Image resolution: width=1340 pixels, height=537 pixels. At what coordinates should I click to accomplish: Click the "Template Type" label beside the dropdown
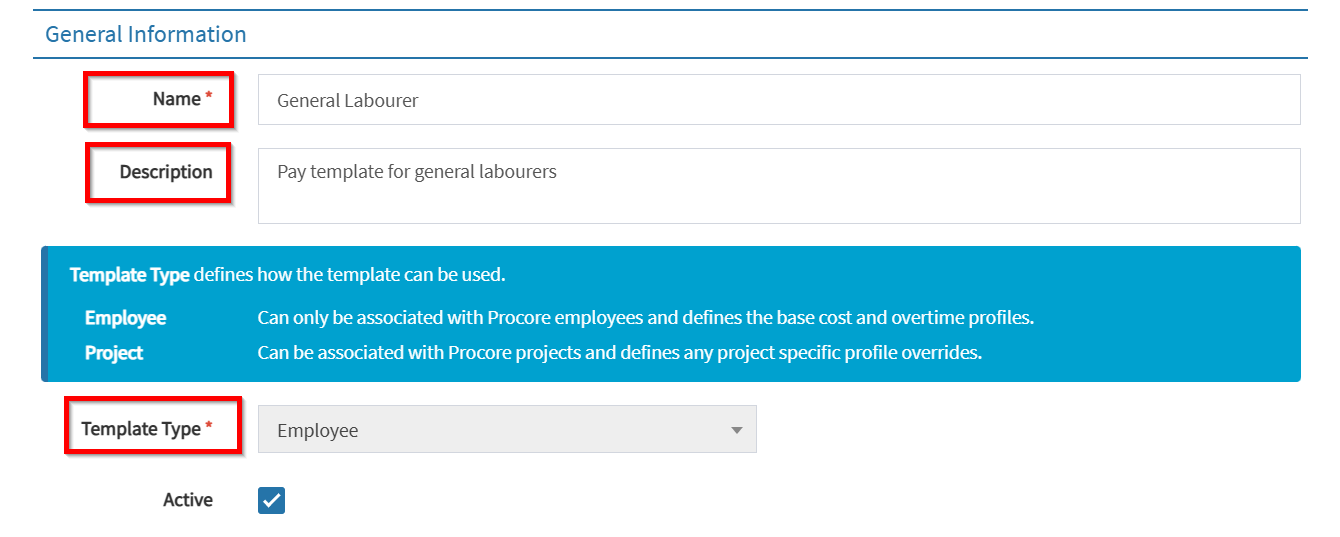tap(141, 429)
